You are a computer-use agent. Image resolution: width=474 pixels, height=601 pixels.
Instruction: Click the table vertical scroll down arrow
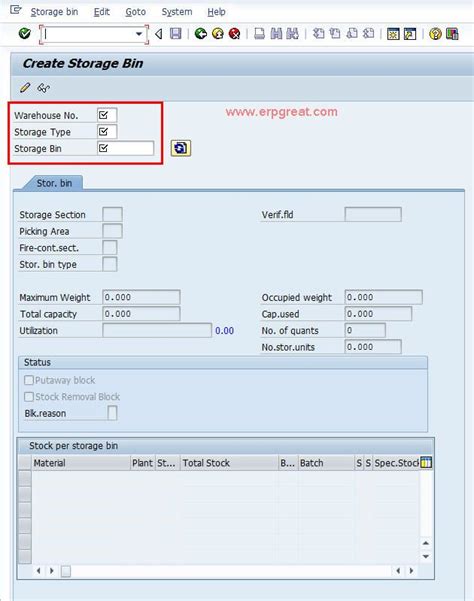coord(426,556)
